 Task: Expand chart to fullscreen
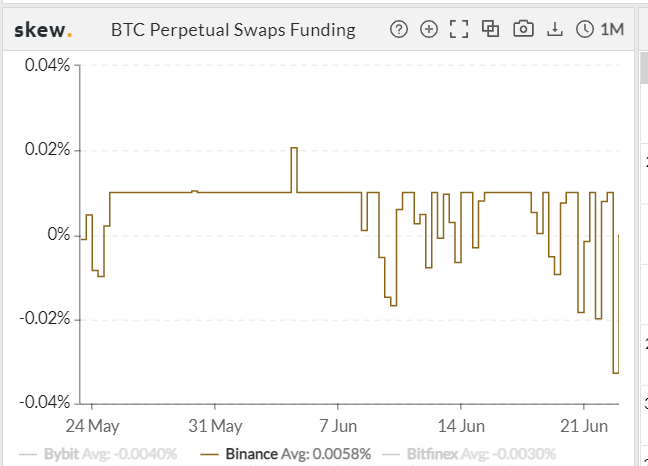click(459, 29)
